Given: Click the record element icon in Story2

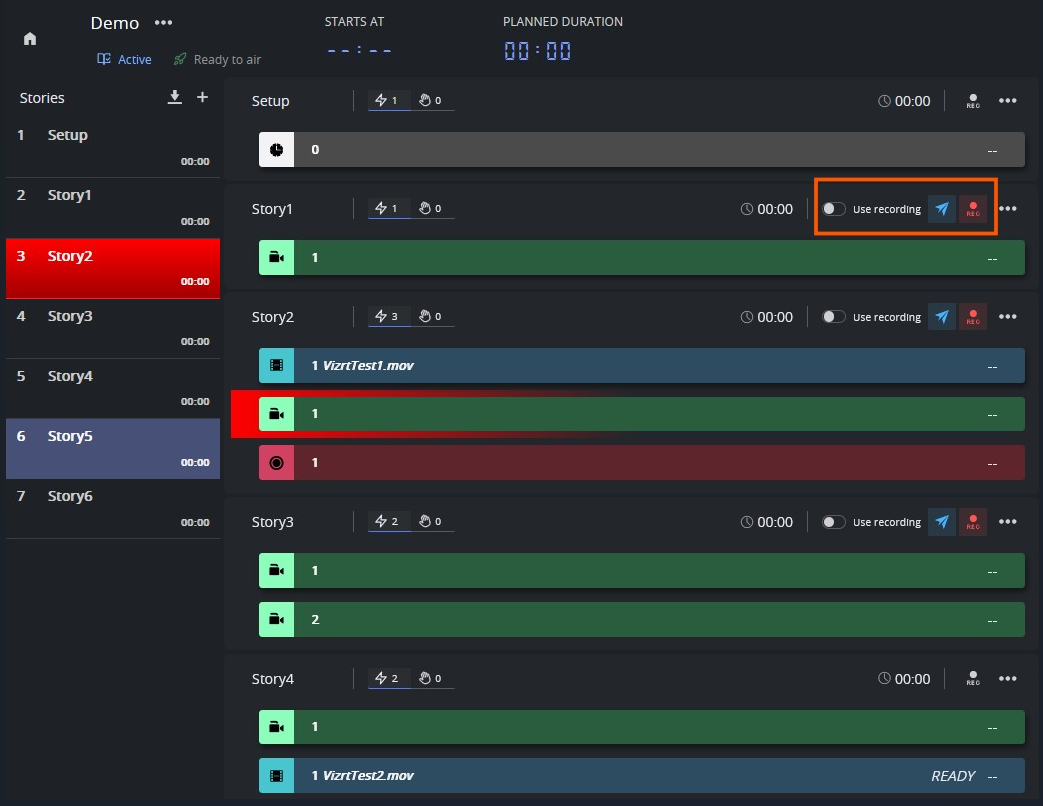Looking at the screenshot, I should pos(276,463).
